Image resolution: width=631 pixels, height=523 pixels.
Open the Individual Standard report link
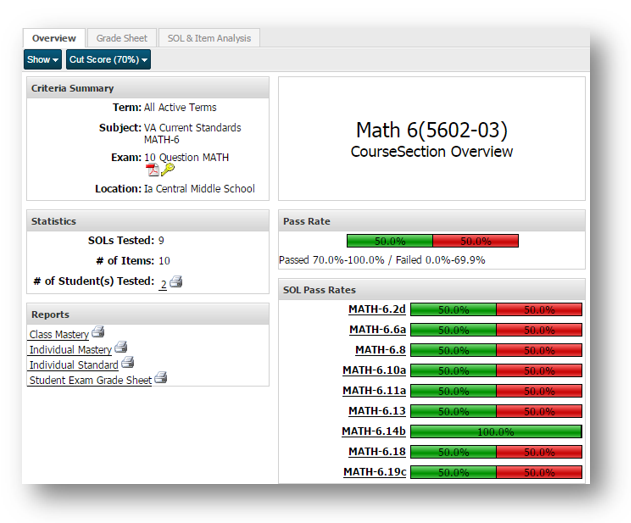click(74, 365)
